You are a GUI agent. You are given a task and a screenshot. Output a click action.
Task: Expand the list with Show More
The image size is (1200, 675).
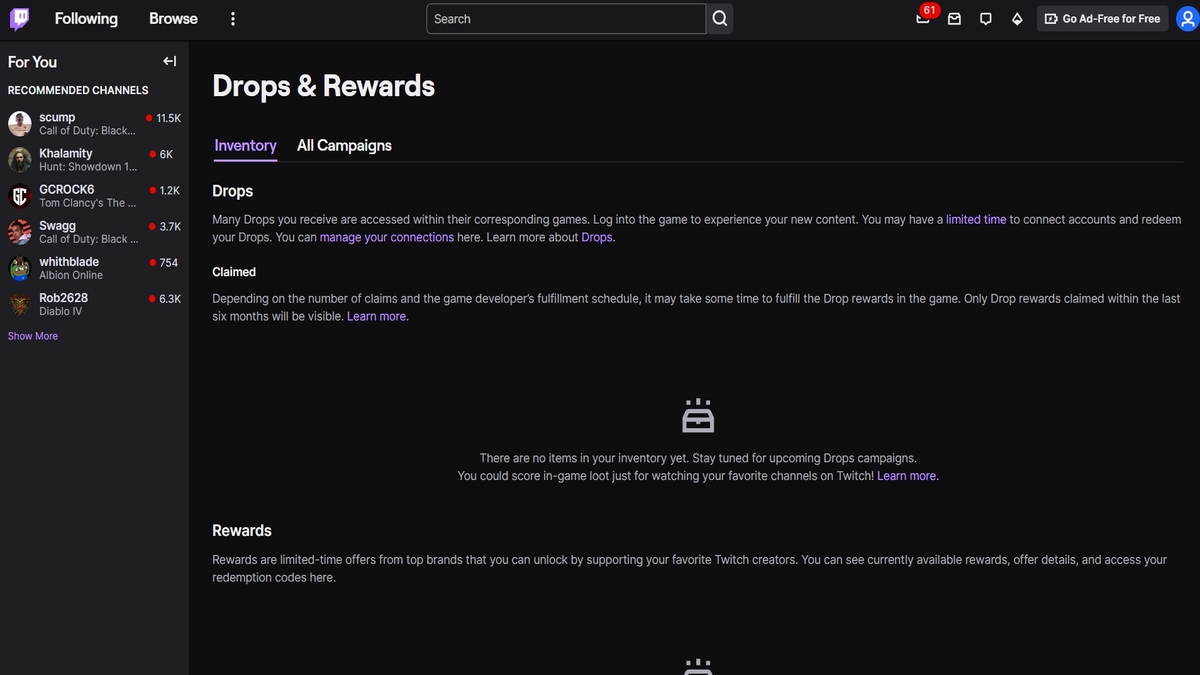coord(33,336)
